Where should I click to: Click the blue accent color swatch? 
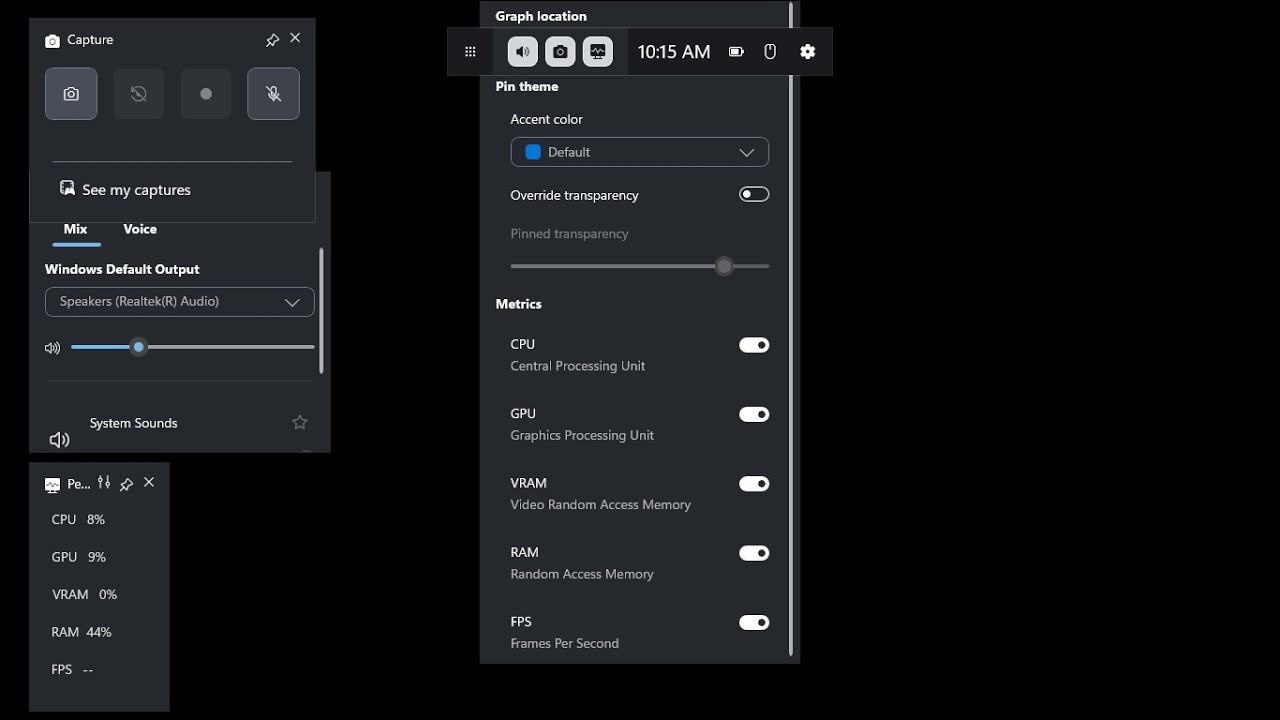pos(533,152)
